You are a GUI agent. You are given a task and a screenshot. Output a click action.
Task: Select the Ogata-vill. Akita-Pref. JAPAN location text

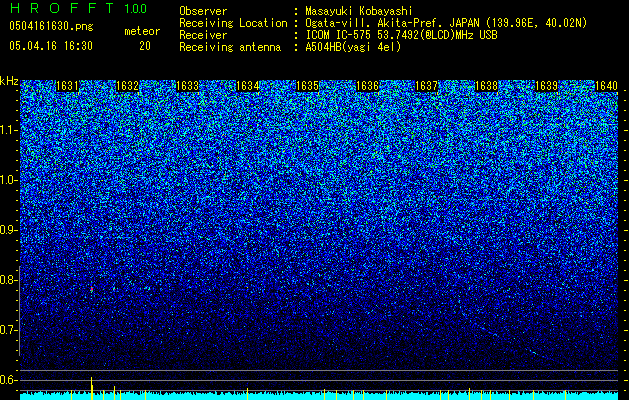[x=446, y=23]
